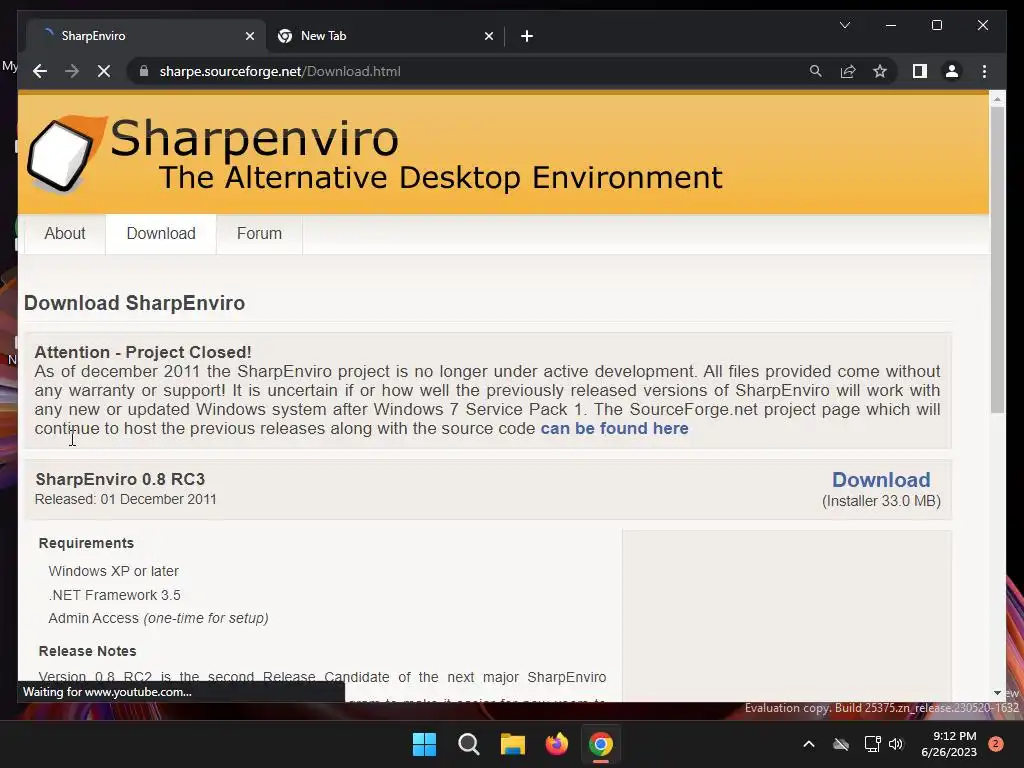Click 'Released: 01 December 2011' text
The image size is (1024, 768).
(125, 500)
